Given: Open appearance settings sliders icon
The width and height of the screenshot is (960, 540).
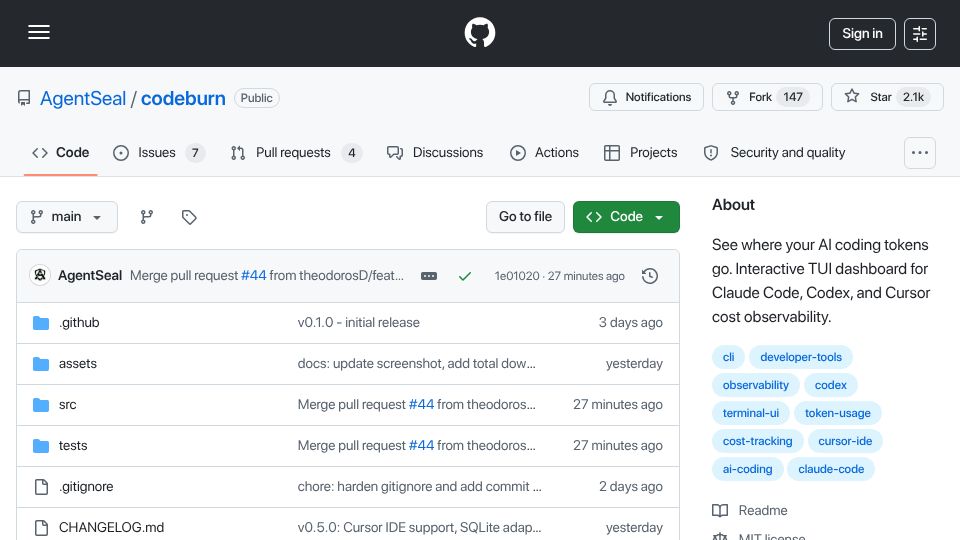Looking at the screenshot, I should click(920, 34).
